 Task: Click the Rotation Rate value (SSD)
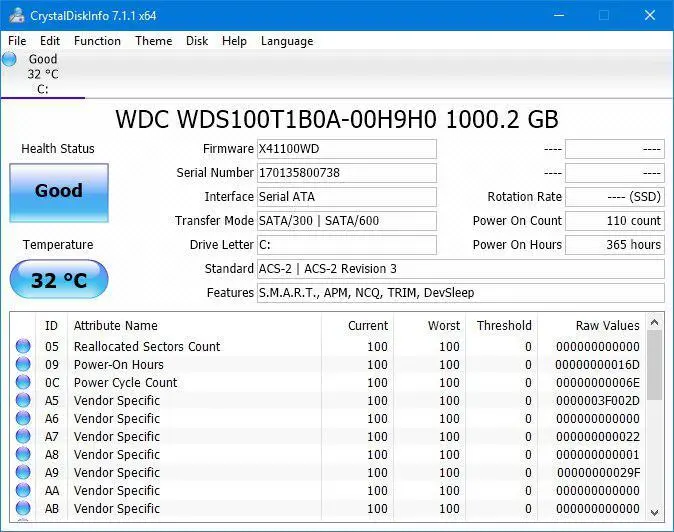coord(615,197)
